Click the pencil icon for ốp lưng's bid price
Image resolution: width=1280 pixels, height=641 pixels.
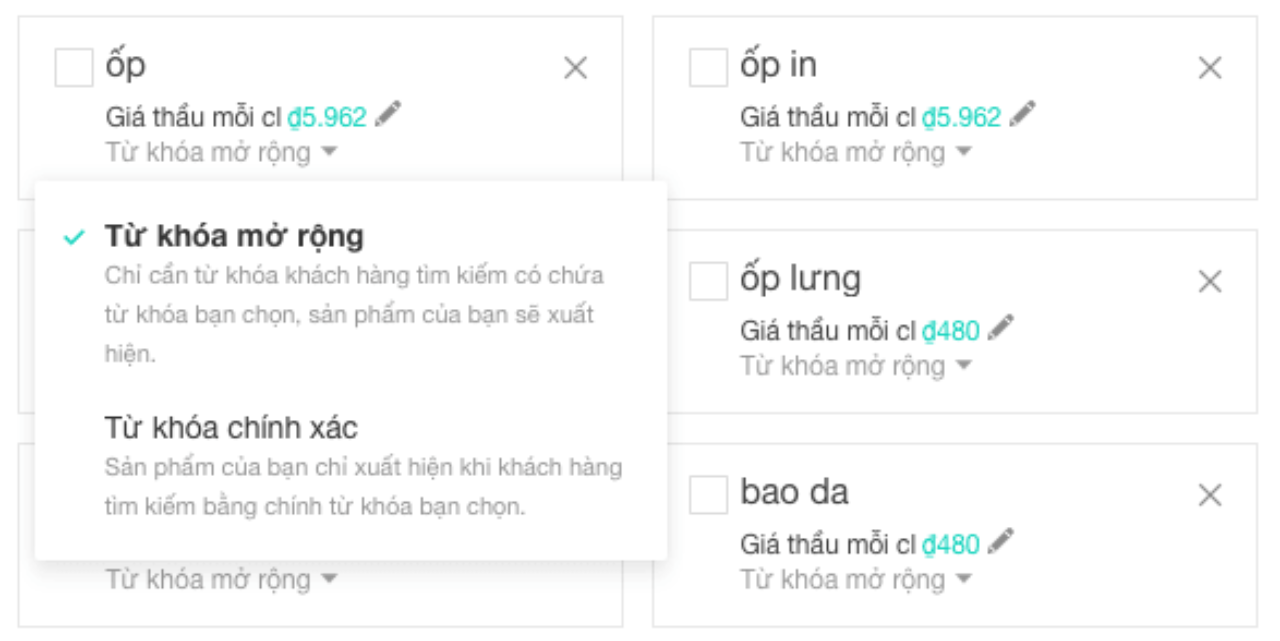1001,325
